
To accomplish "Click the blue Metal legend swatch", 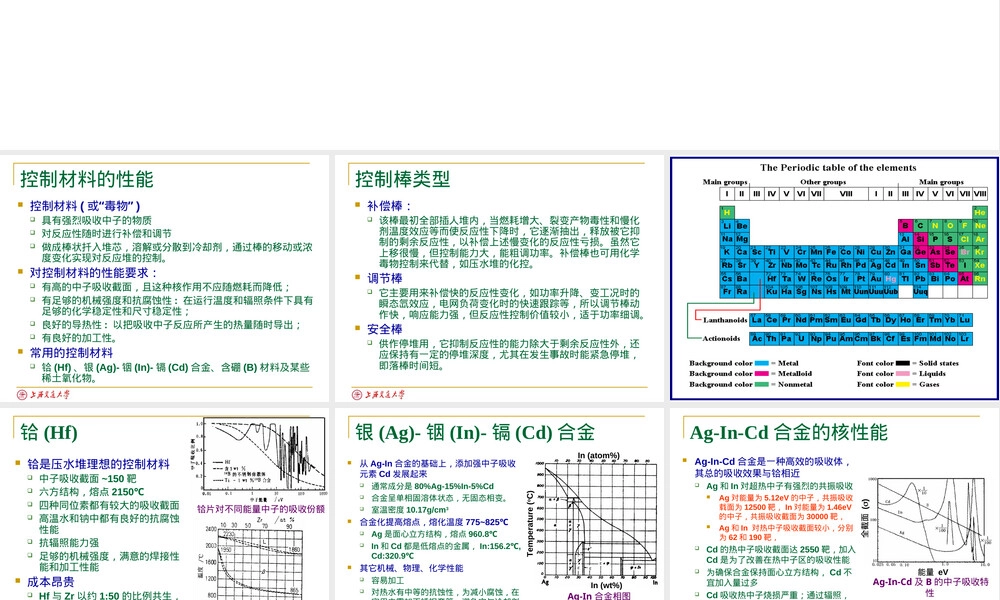I will (761, 363).
